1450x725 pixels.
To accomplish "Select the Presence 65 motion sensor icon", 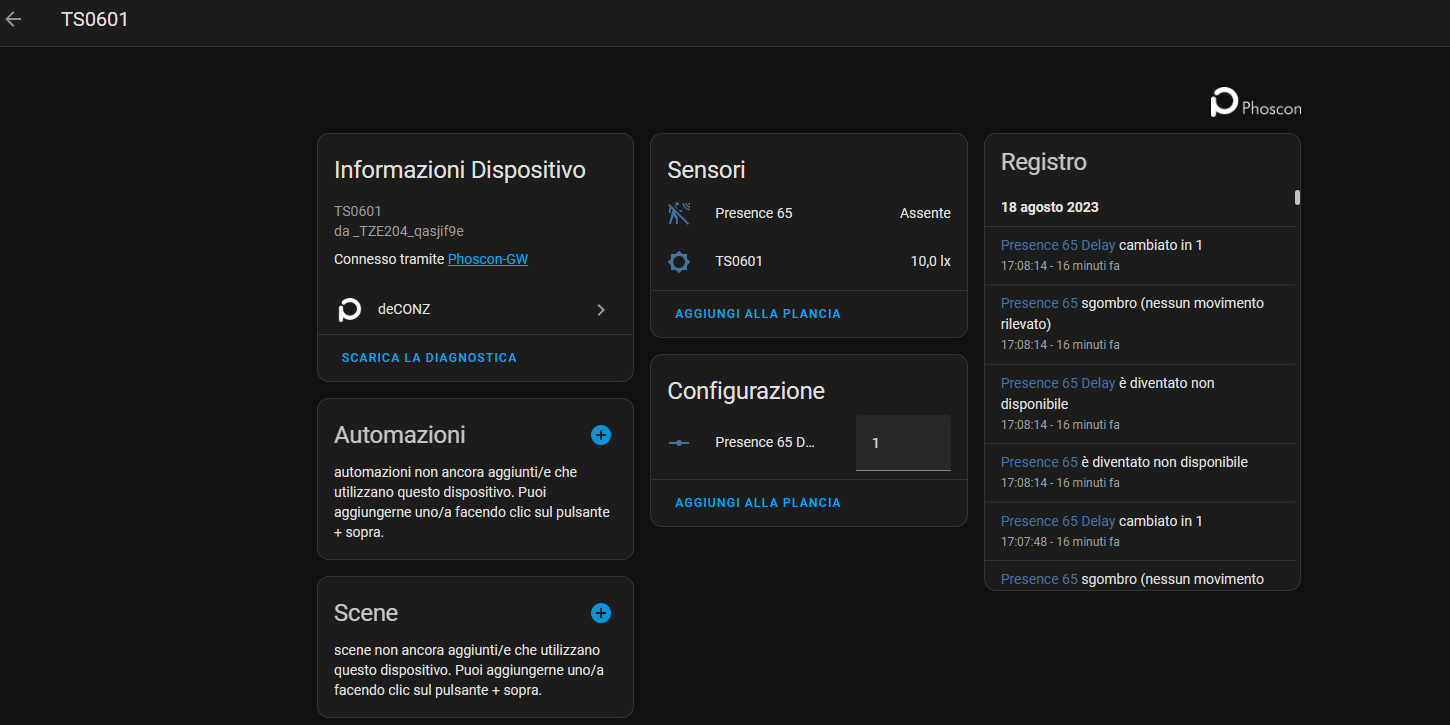I will pos(679,212).
